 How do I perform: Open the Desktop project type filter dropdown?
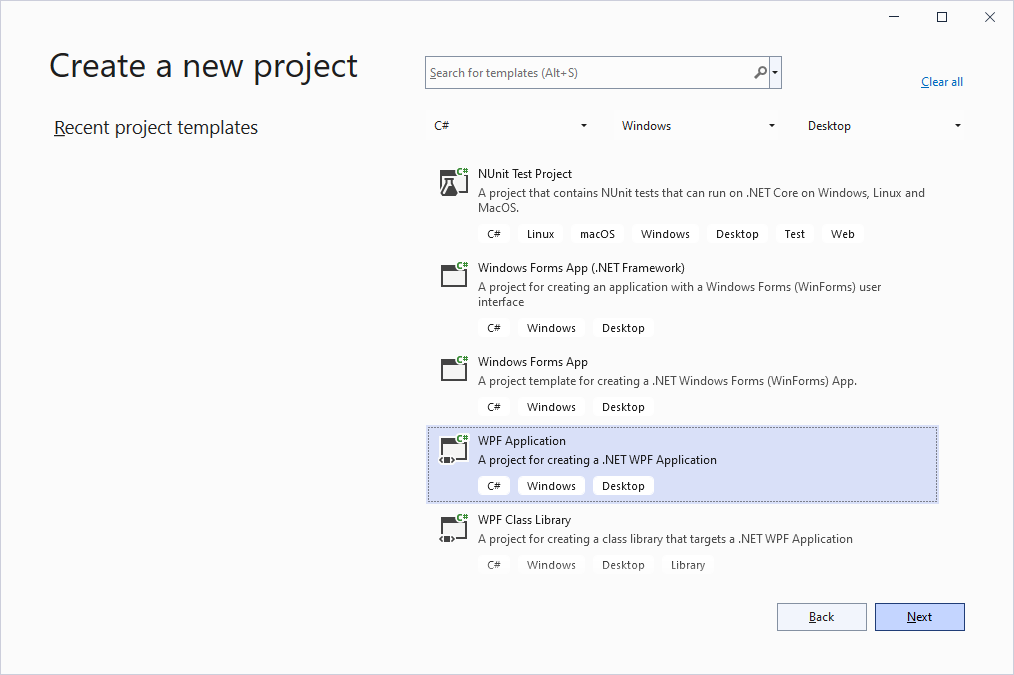click(883, 125)
